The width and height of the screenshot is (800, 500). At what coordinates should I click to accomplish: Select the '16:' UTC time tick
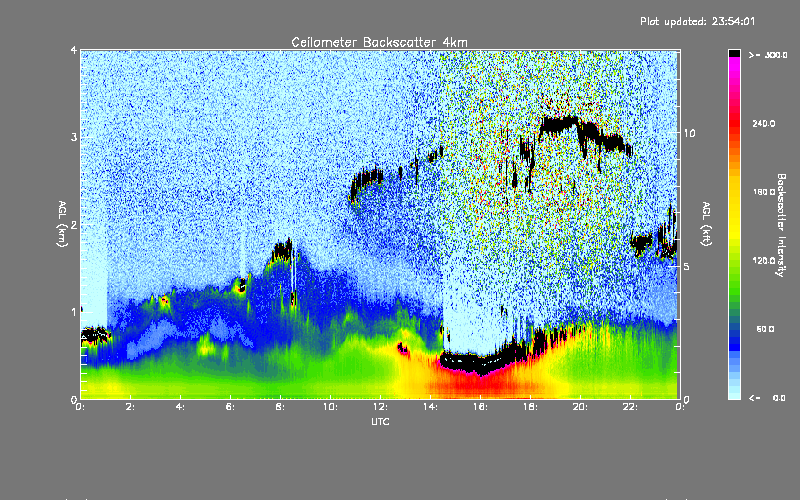click(480, 407)
